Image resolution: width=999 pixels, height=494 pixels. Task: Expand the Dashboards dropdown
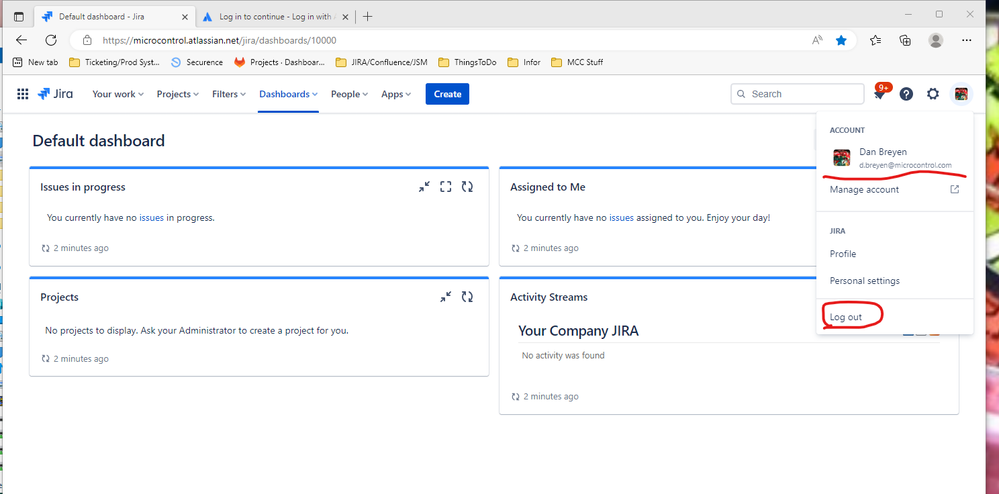pyautogui.click(x=288, y=94)
